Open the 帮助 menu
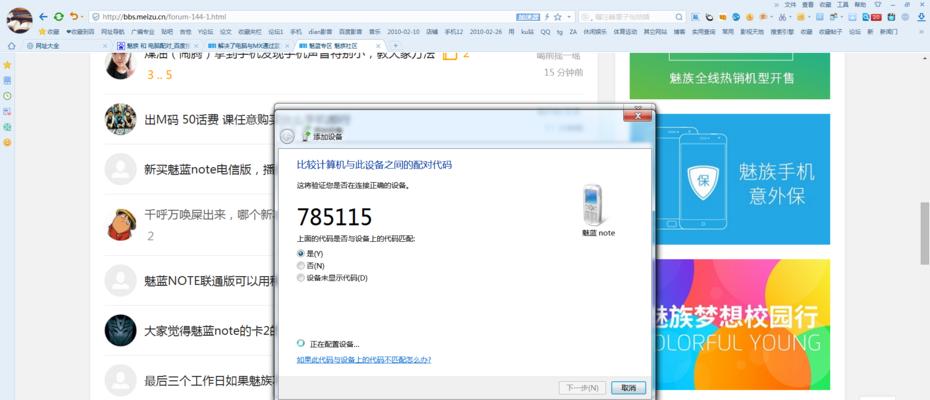 [859, 4]
